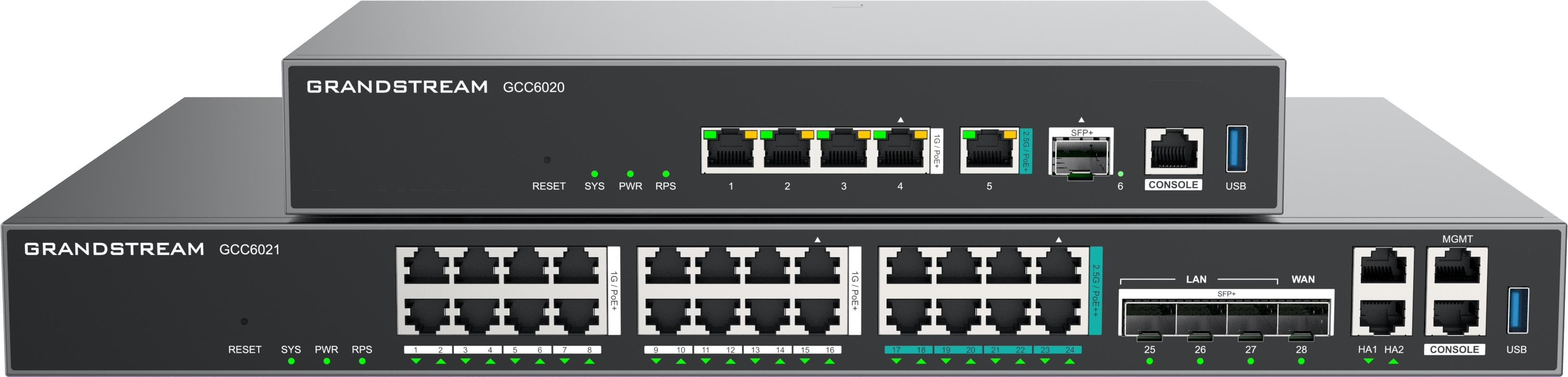The height and width of the screenshot is (377, 1568).
Task: Click the green LED arrow under port number 24
Action: [x=1070, y=361]
